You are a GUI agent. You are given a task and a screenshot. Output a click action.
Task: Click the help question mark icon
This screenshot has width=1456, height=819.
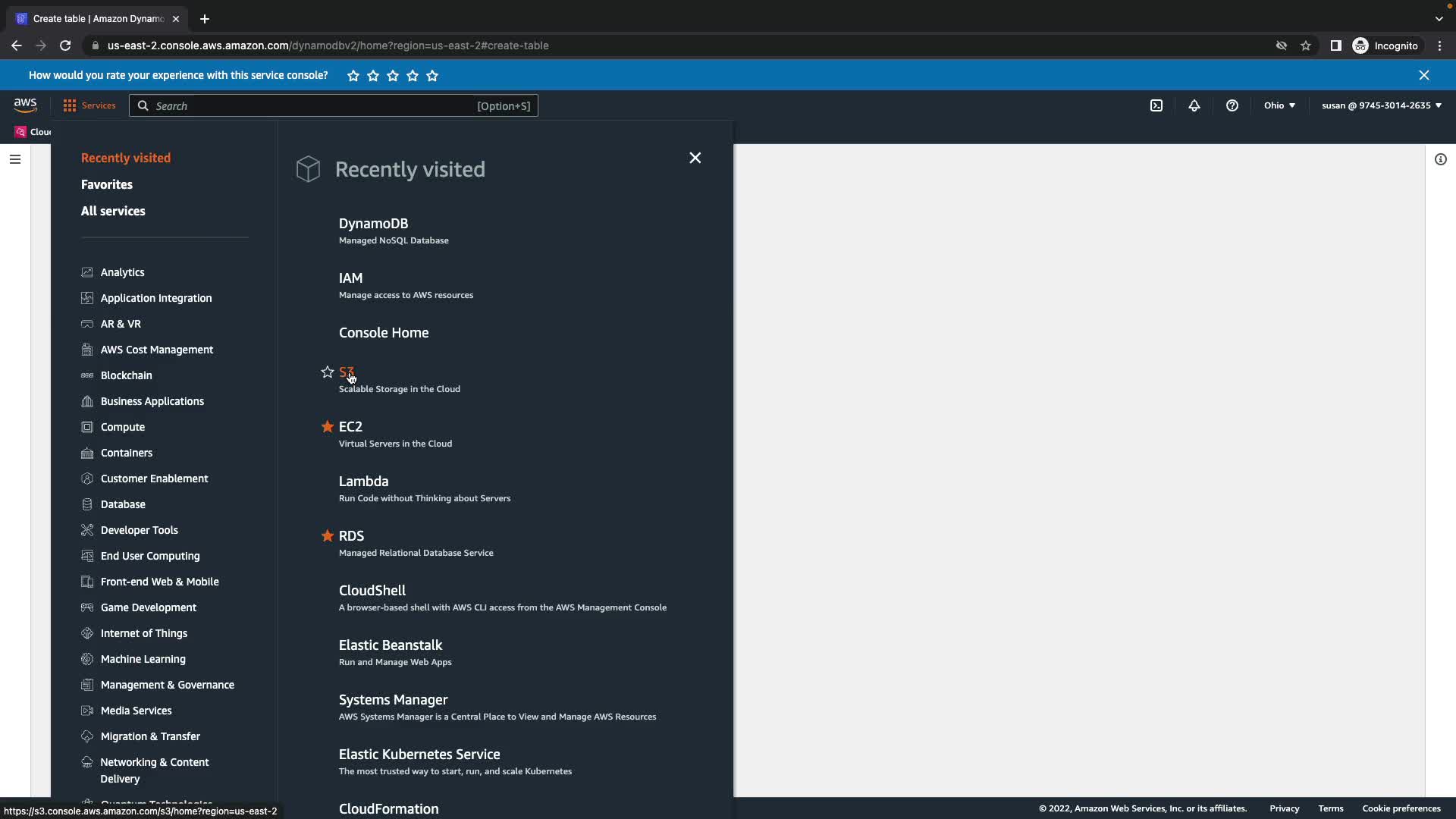(x=1232, y=105)
